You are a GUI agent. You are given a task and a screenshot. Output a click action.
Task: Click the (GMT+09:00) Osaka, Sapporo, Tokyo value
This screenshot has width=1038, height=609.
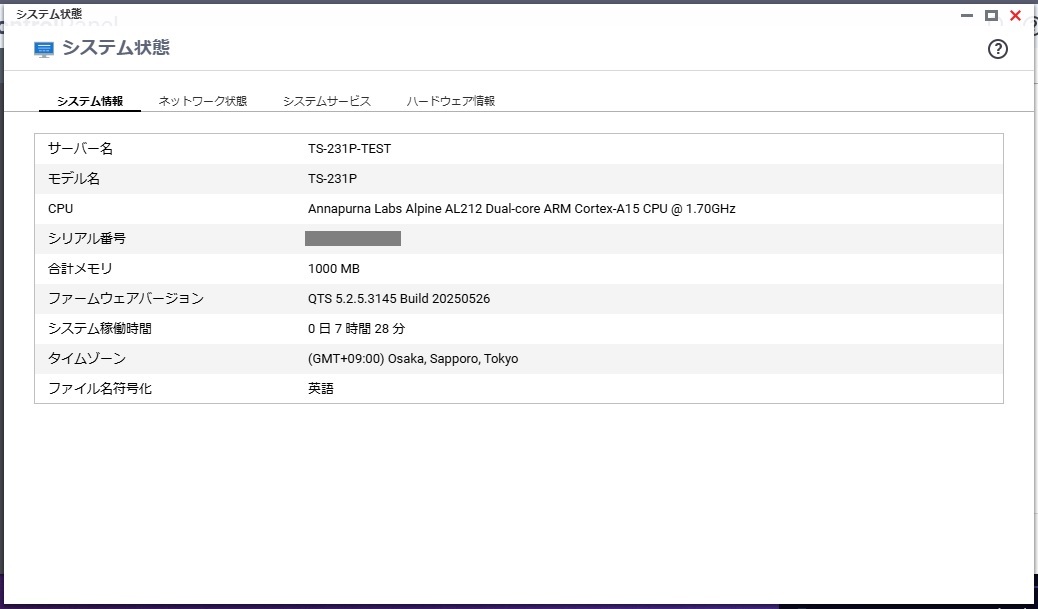413,359
